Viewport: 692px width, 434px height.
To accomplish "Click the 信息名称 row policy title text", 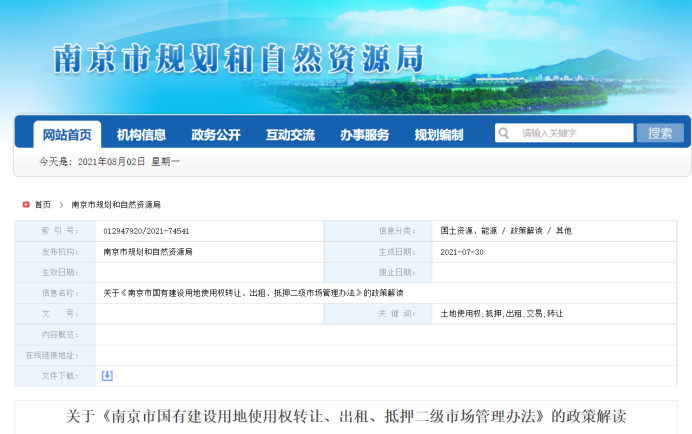I will pyautogui.click(x=253, y=293).
